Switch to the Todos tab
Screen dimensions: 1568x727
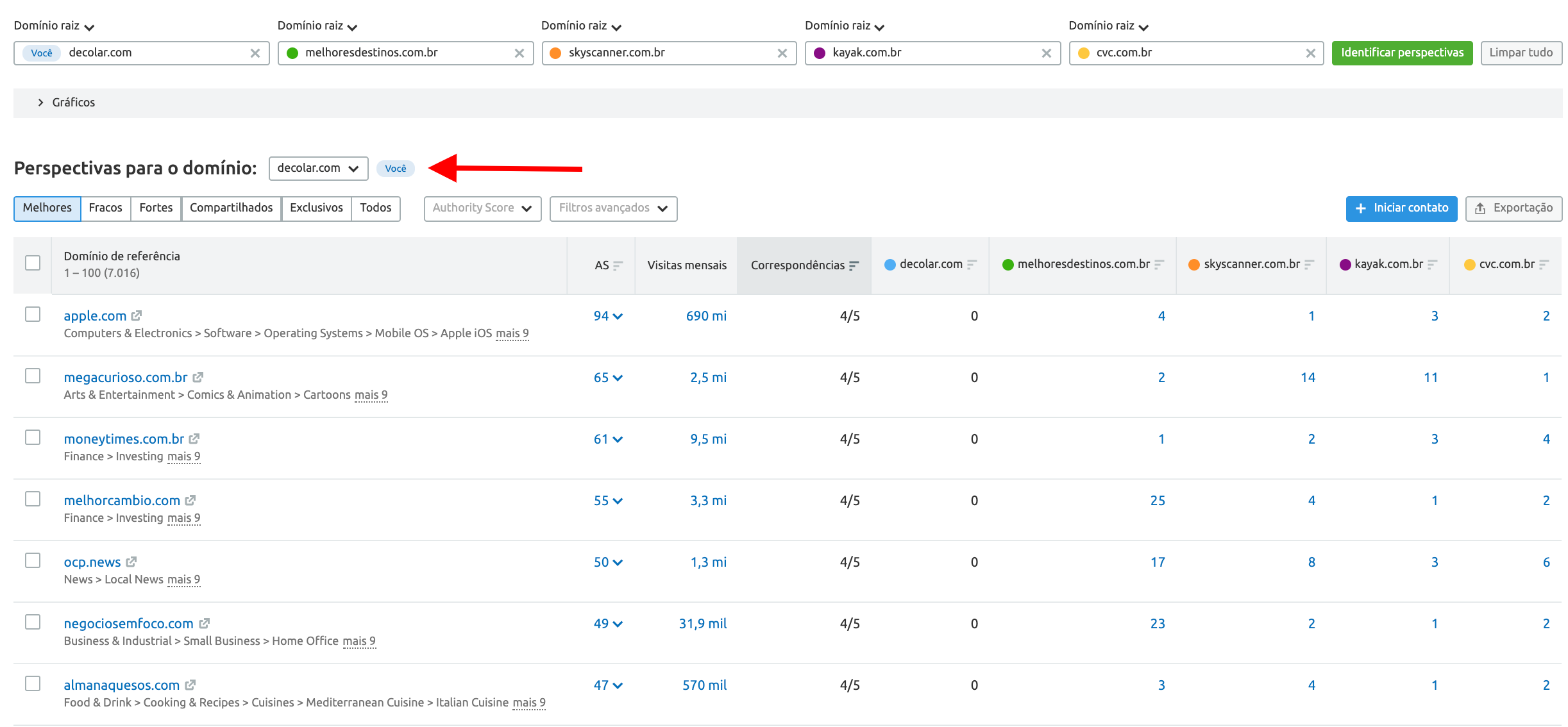coord(376,208)
